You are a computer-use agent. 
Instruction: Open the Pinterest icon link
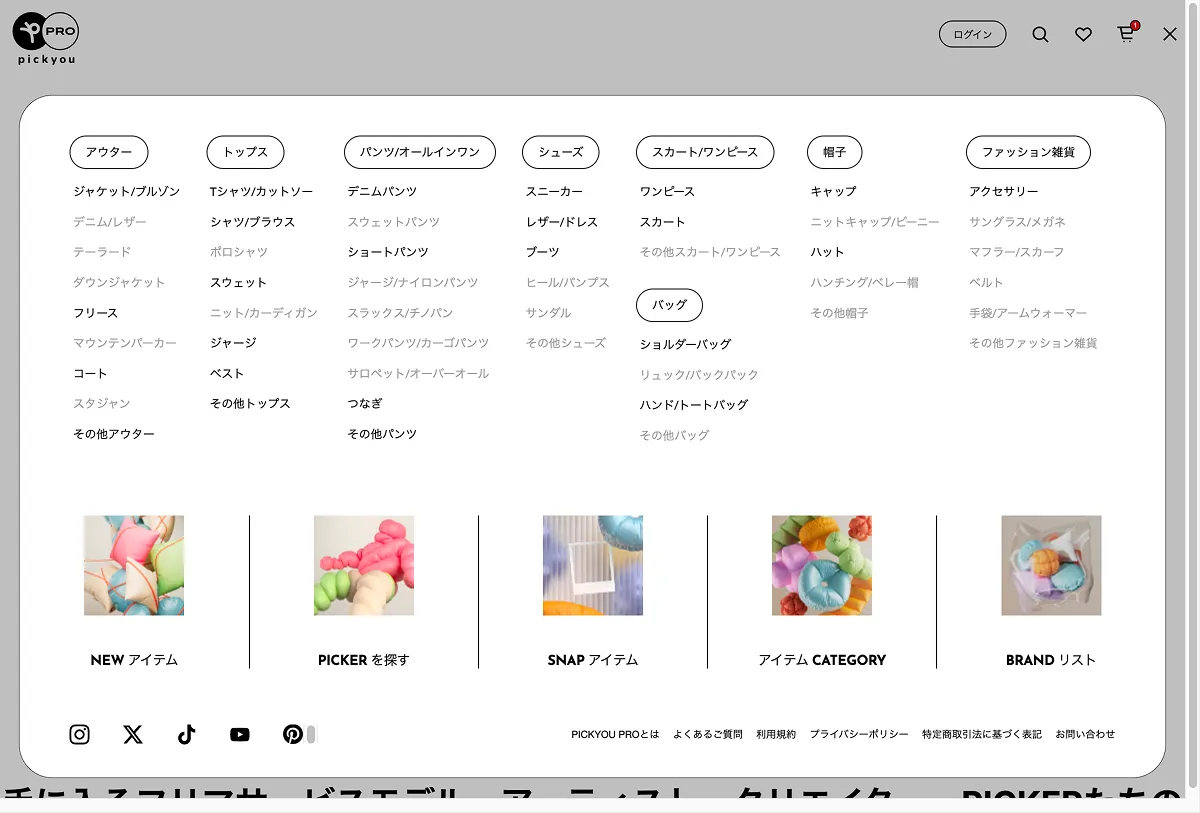[x=293, y=735]
